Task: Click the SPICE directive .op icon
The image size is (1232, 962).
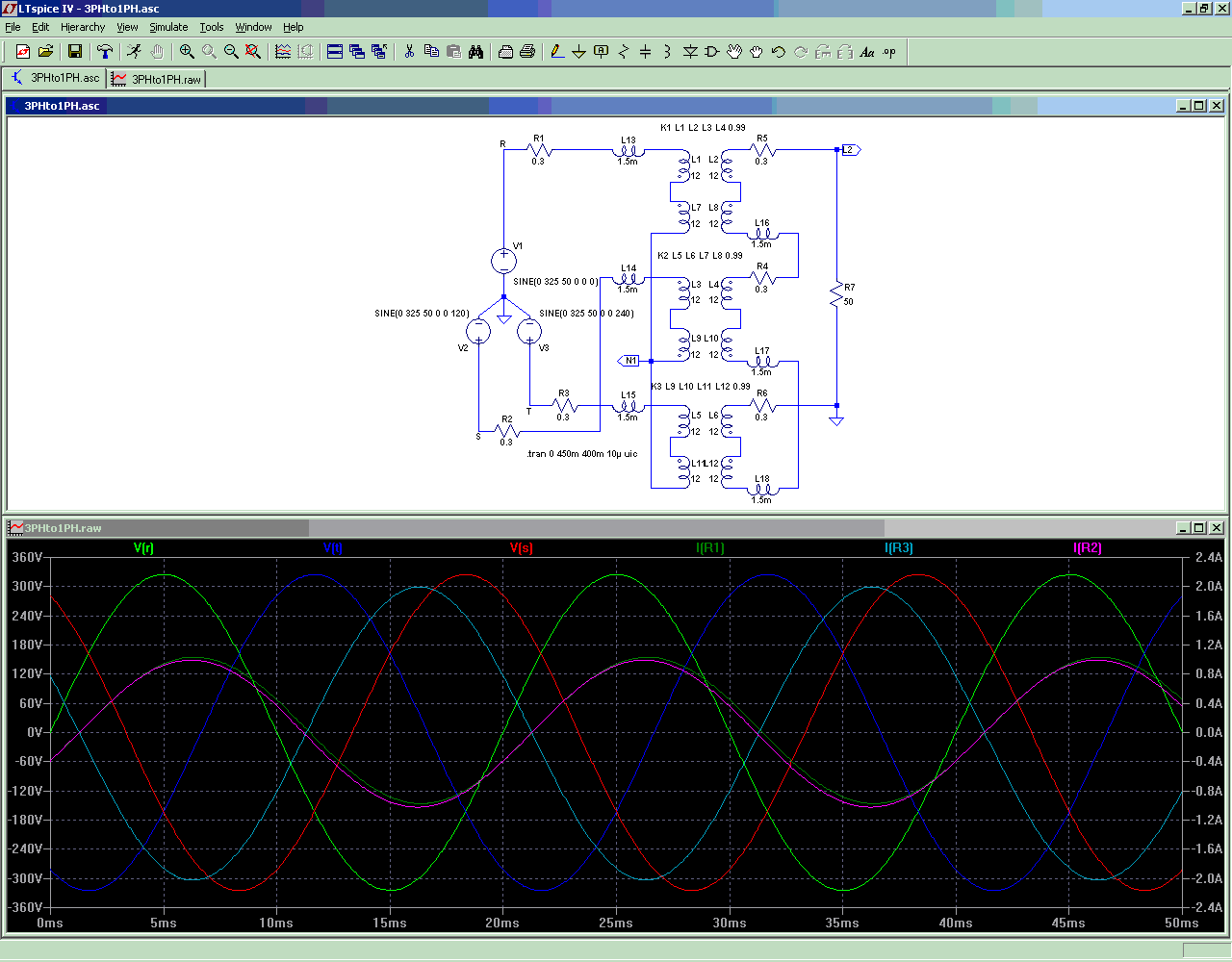Action: pyautogui.click(x=889, y=51)
